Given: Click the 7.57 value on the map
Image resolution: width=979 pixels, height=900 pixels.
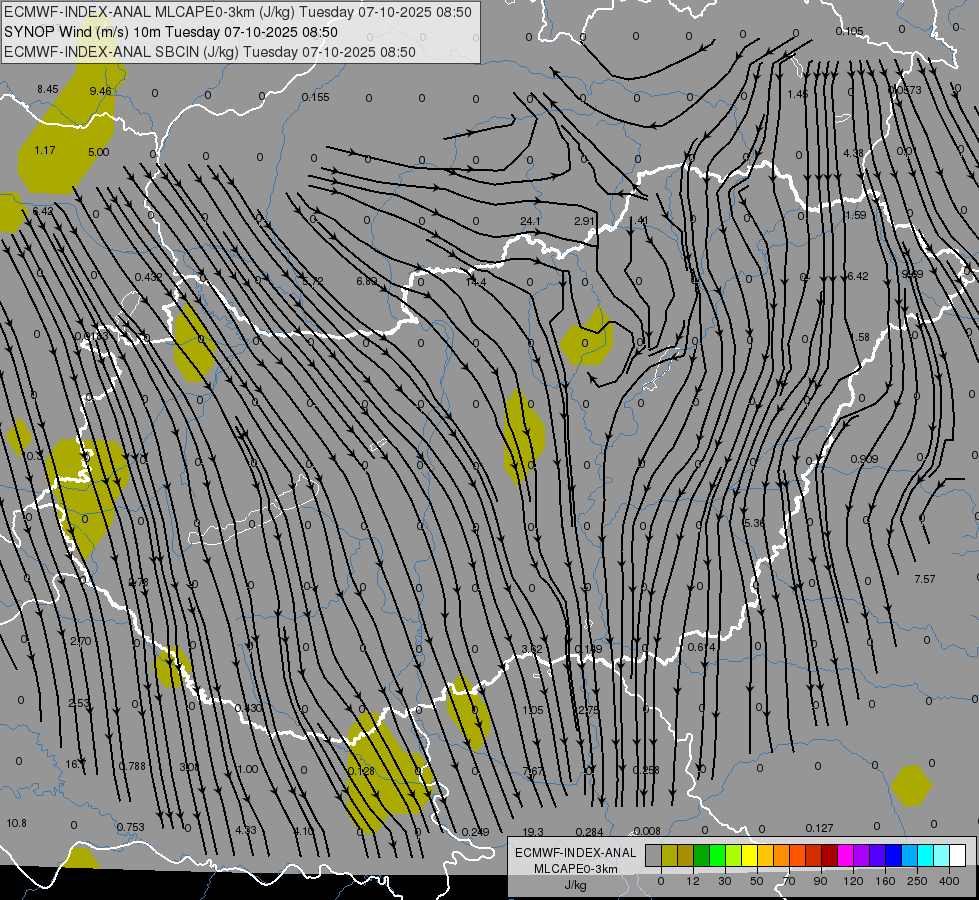Looking at the screenshot, I should tap(924, 579).
